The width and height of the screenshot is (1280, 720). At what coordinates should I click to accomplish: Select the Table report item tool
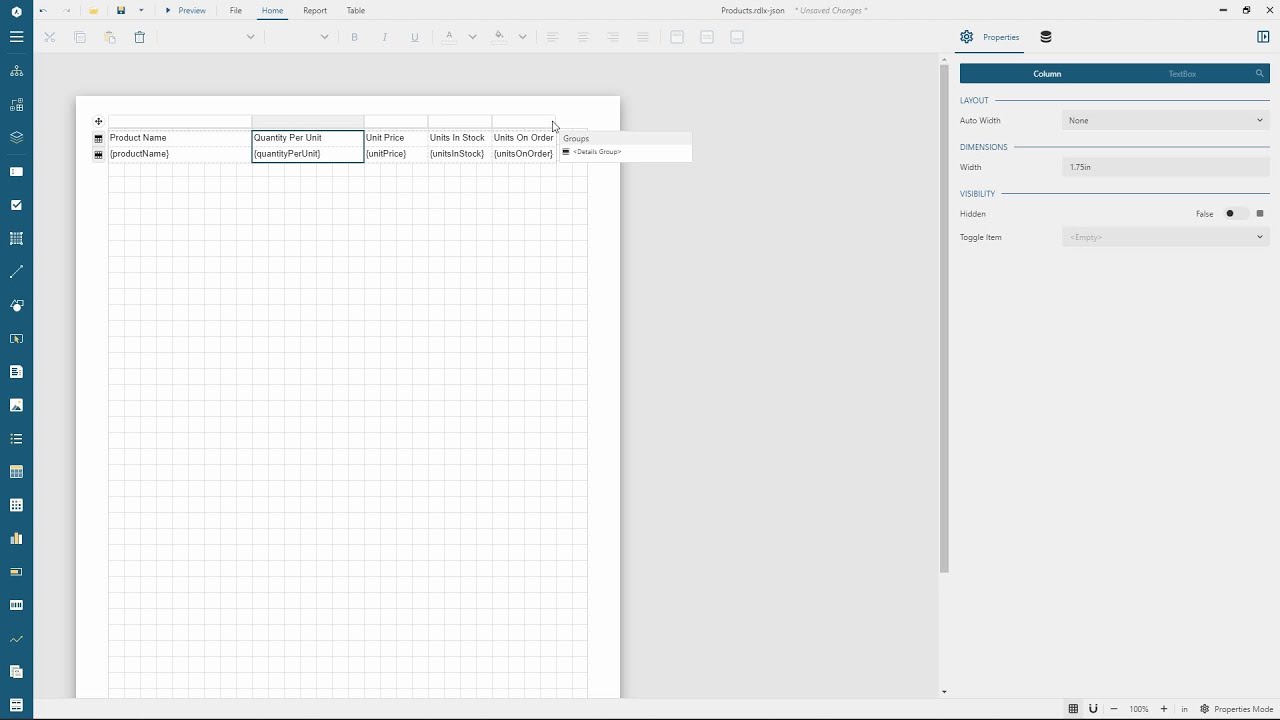point(16,472)
